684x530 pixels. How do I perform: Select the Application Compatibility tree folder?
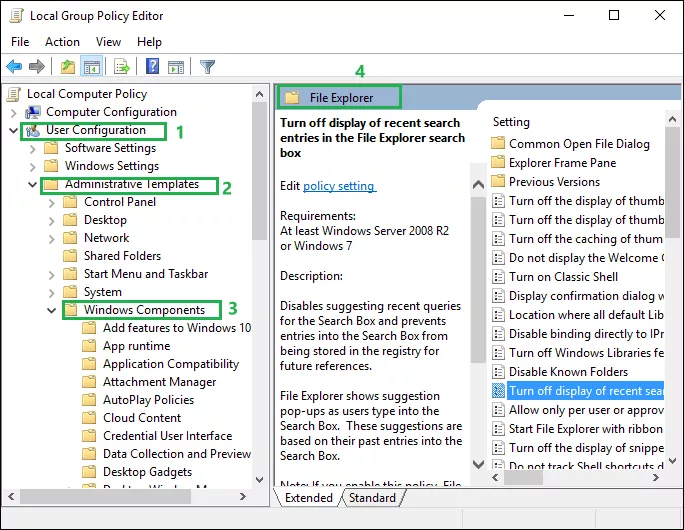pos(171,364)
